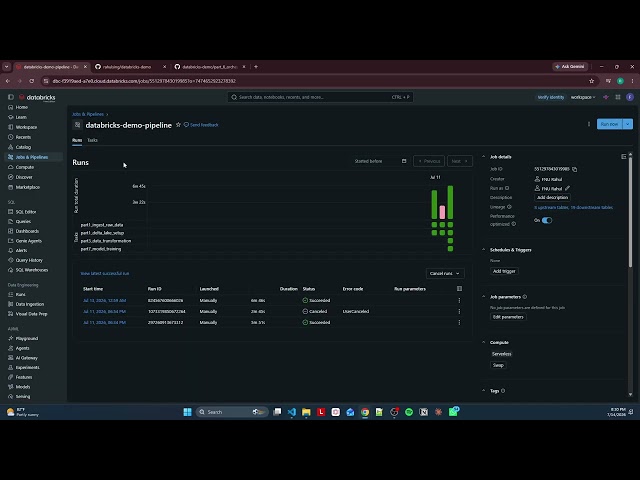The width and height of the screenshot is (640, 480).
Task: Collapse the Job parameters section
Action: click(484, 297)
